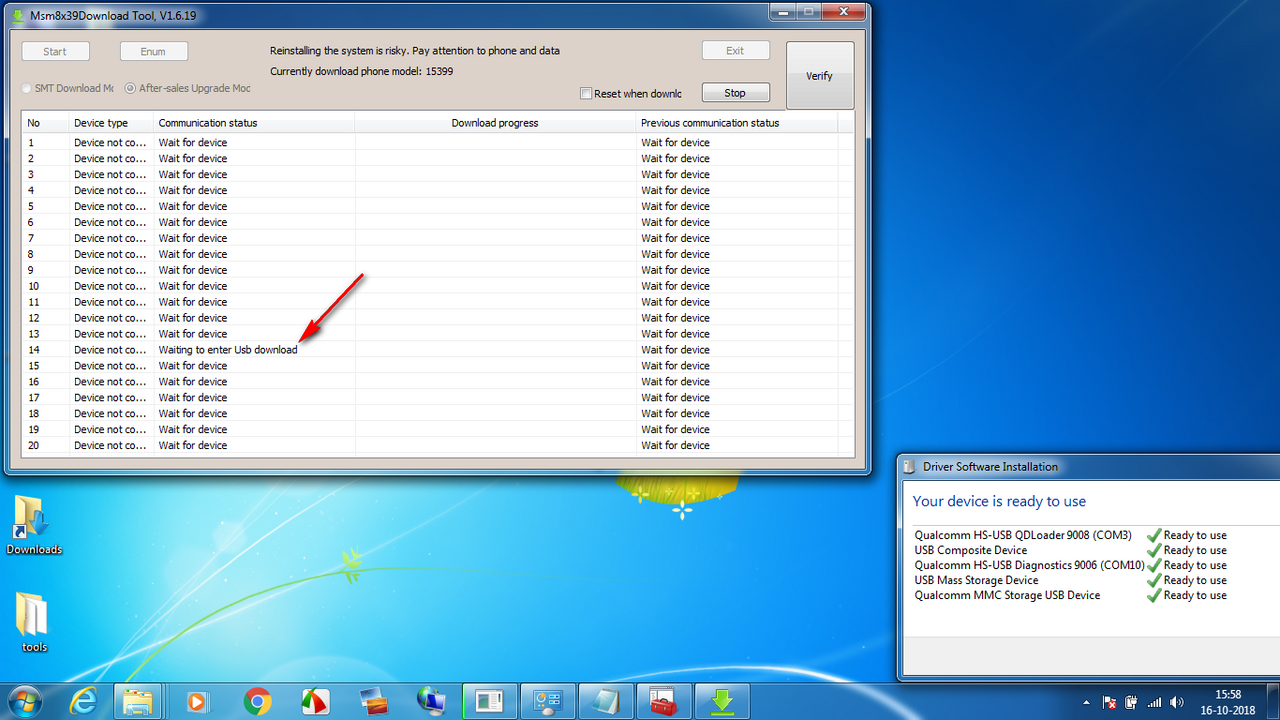
Task: Open the Downloads shortcut on desktop
Action: 34,526
